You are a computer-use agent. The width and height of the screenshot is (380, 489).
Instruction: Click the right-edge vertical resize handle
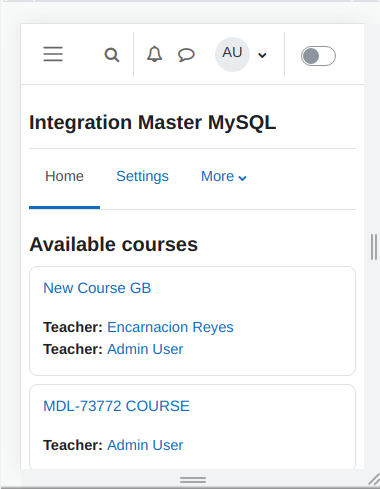374,247
